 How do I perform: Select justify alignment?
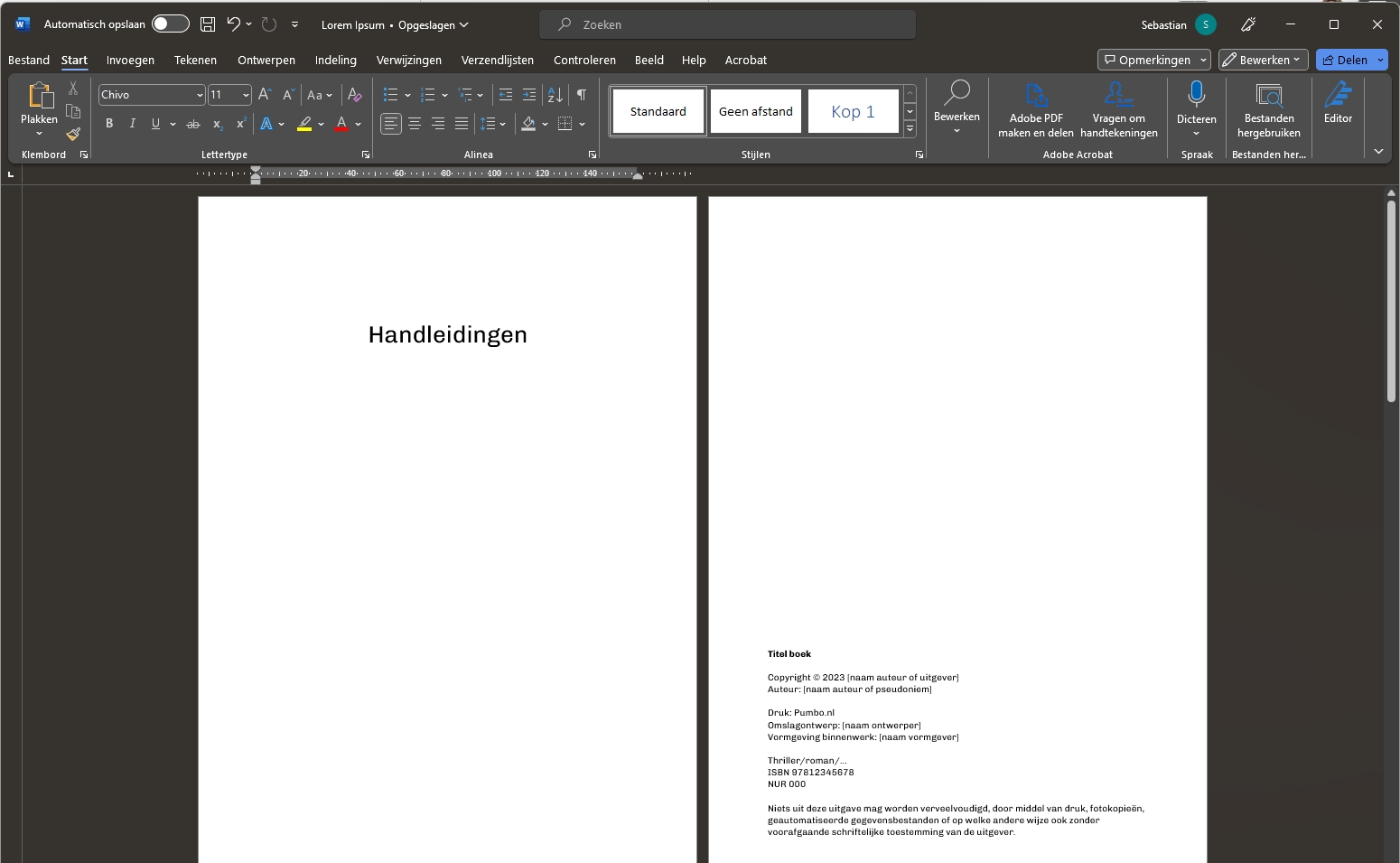click(x=462, y=124)
